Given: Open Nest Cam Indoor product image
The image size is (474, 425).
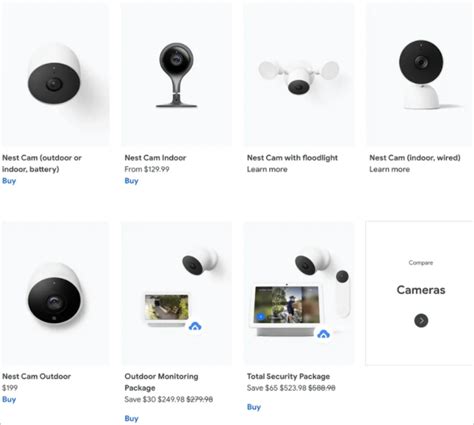Looking at the screenshot, I should [x=177, y=74].
